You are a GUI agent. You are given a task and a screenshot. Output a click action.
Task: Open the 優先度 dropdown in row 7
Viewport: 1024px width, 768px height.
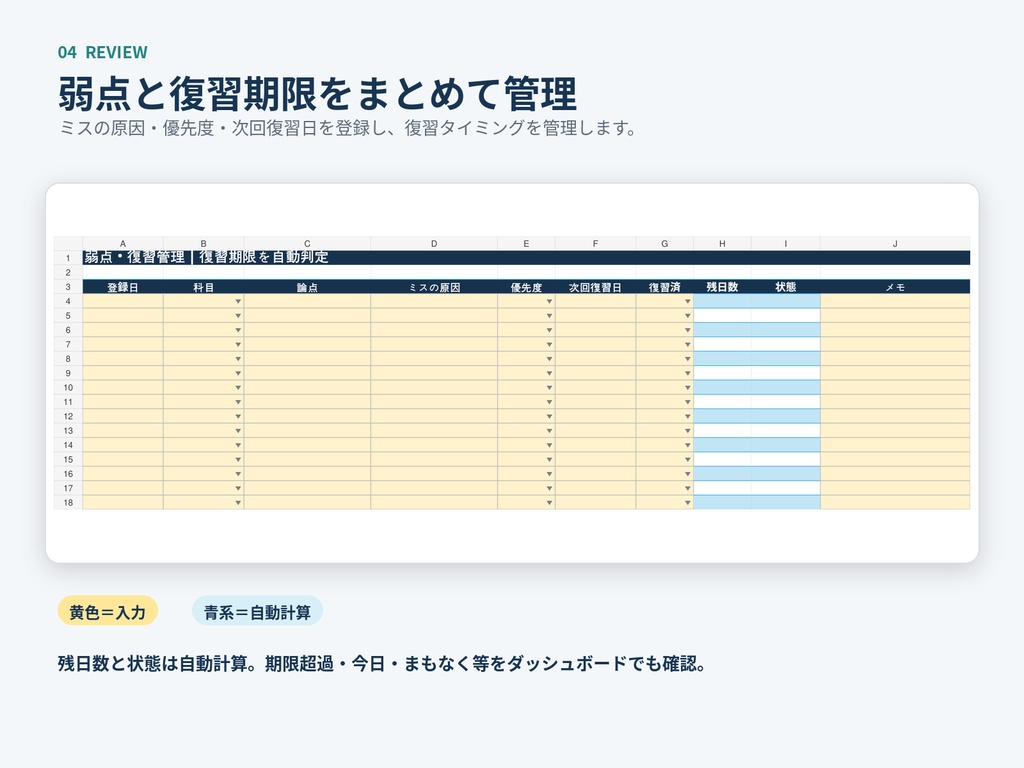(x=549, y=344)
